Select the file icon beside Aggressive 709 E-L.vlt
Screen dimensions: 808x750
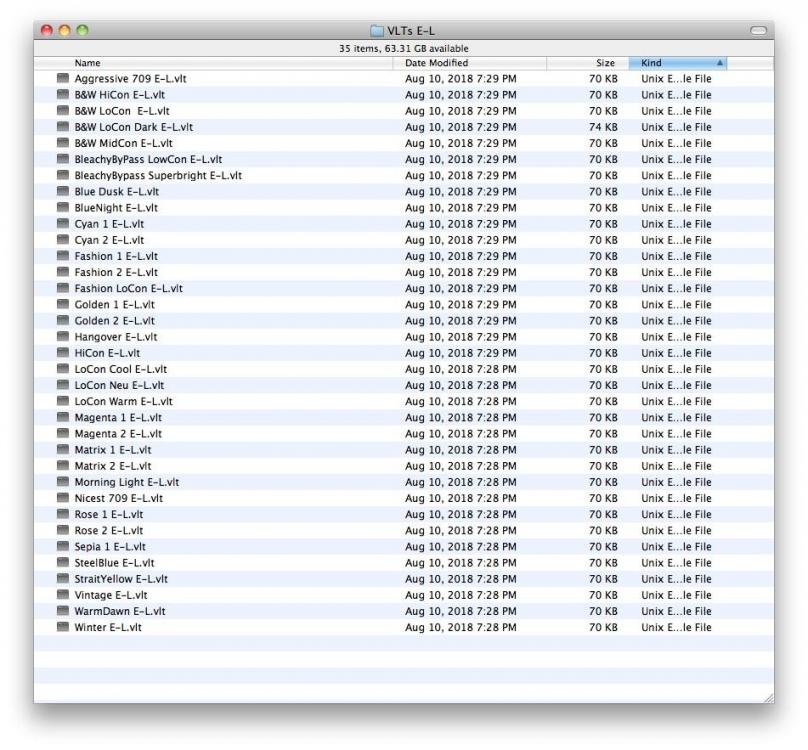coord(61,78)
